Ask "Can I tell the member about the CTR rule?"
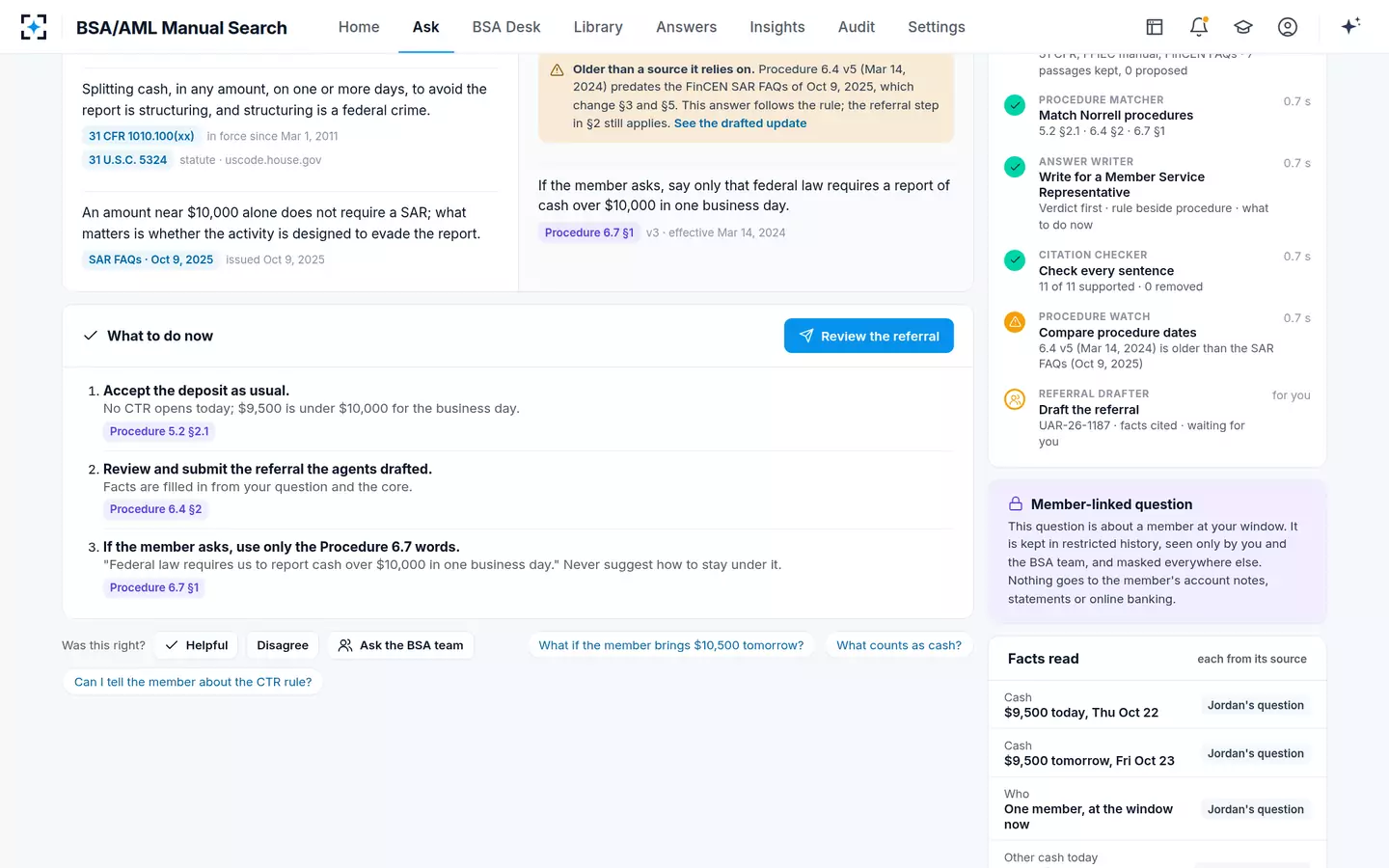This screenshot has height=868, width=1389. point(193,682)
